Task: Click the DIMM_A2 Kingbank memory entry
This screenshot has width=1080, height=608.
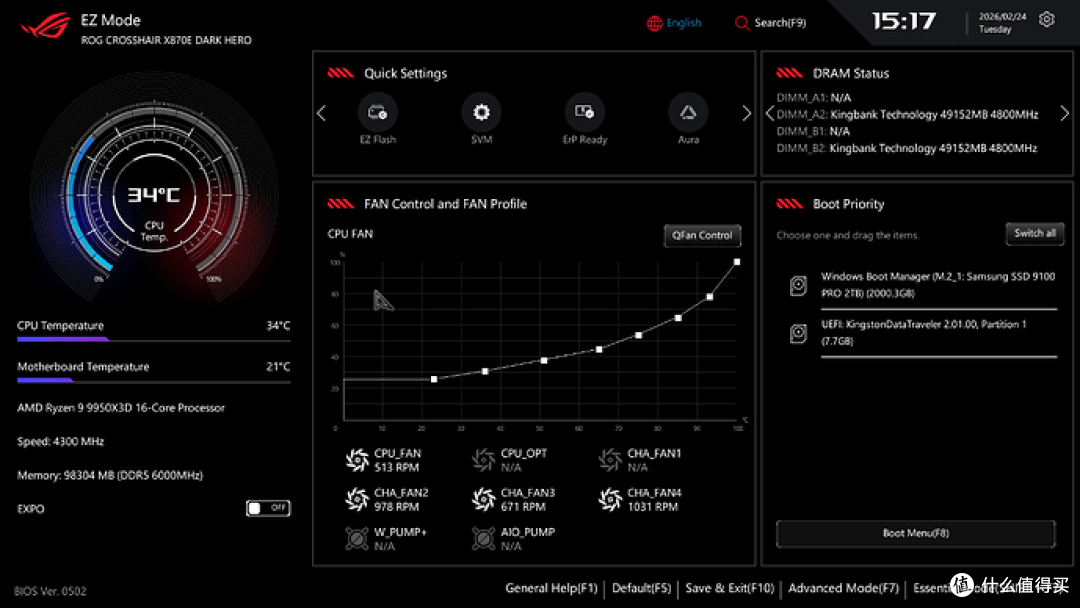Action: pyautogui.click(x=907, y=114)
